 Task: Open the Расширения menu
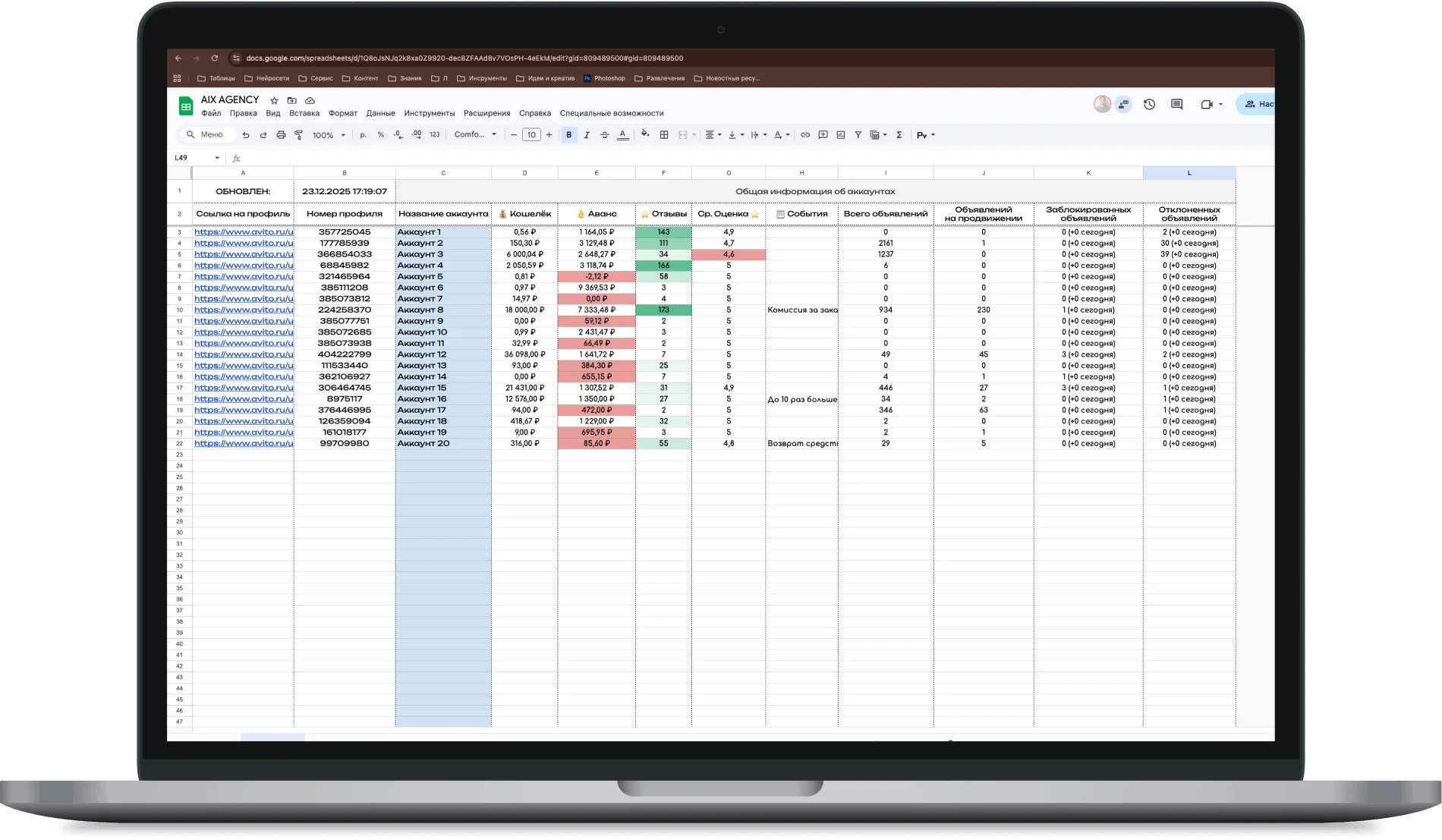point(486,113)
